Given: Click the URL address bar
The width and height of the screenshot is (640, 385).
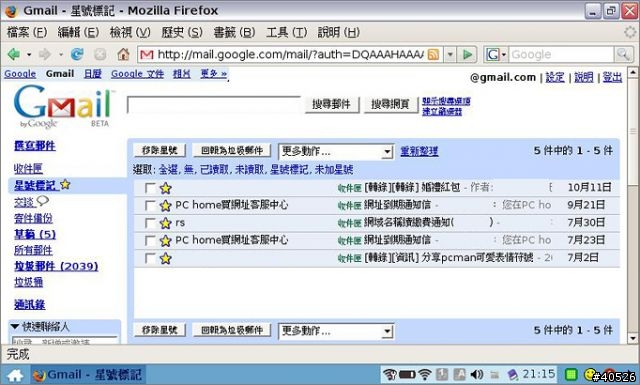Looking at the screenshot, I should click(x=290, y=54).
